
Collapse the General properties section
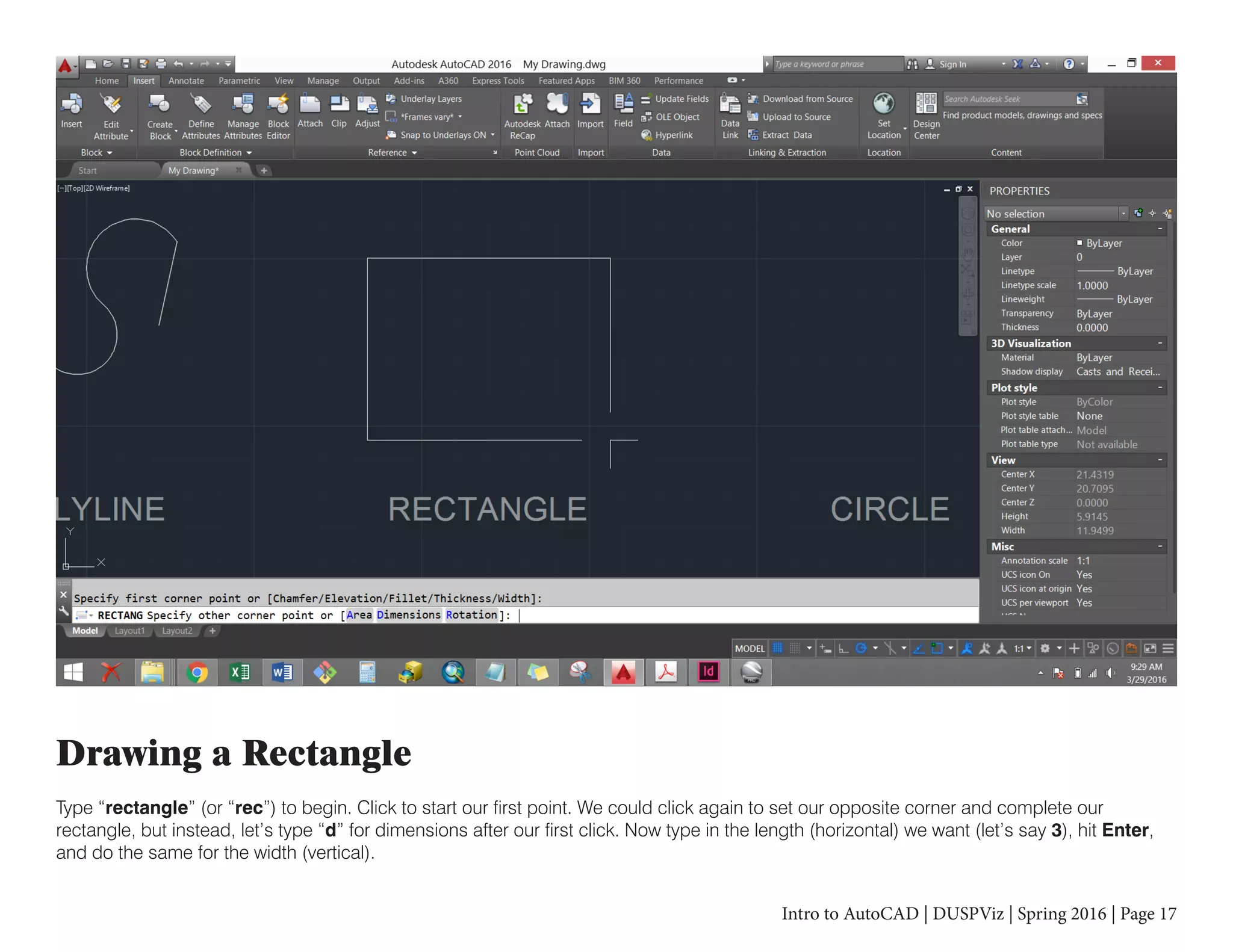tap(1160, 229)
